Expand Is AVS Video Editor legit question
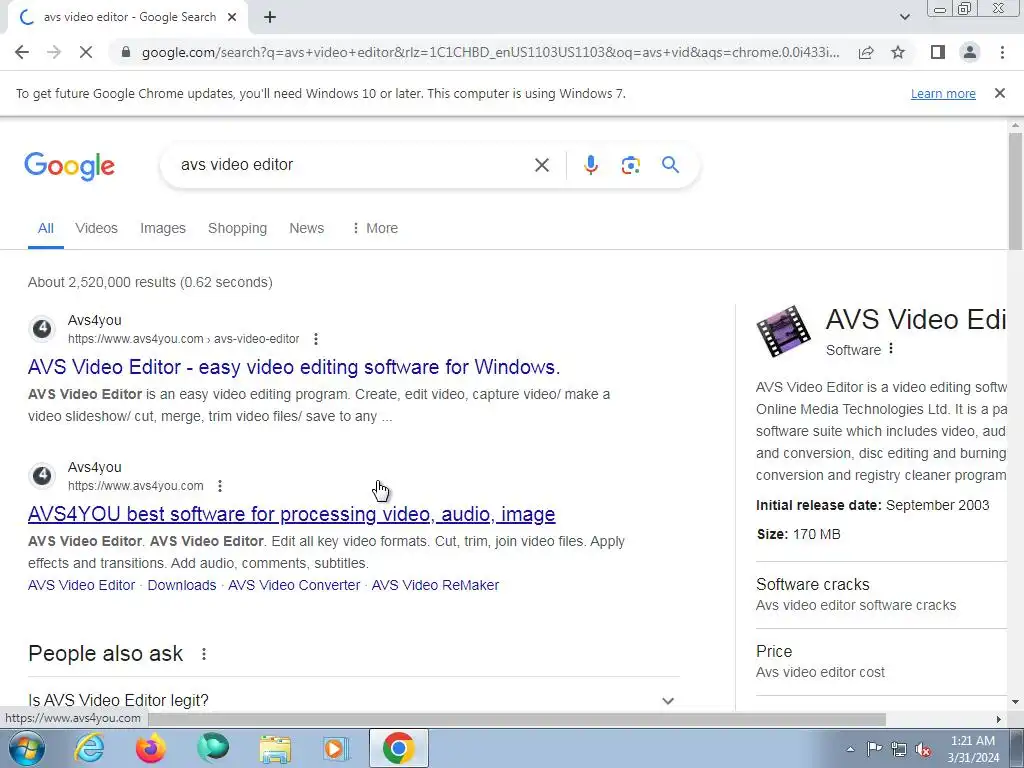This screenshot has width=1024, height=768. tap(353, 700)
